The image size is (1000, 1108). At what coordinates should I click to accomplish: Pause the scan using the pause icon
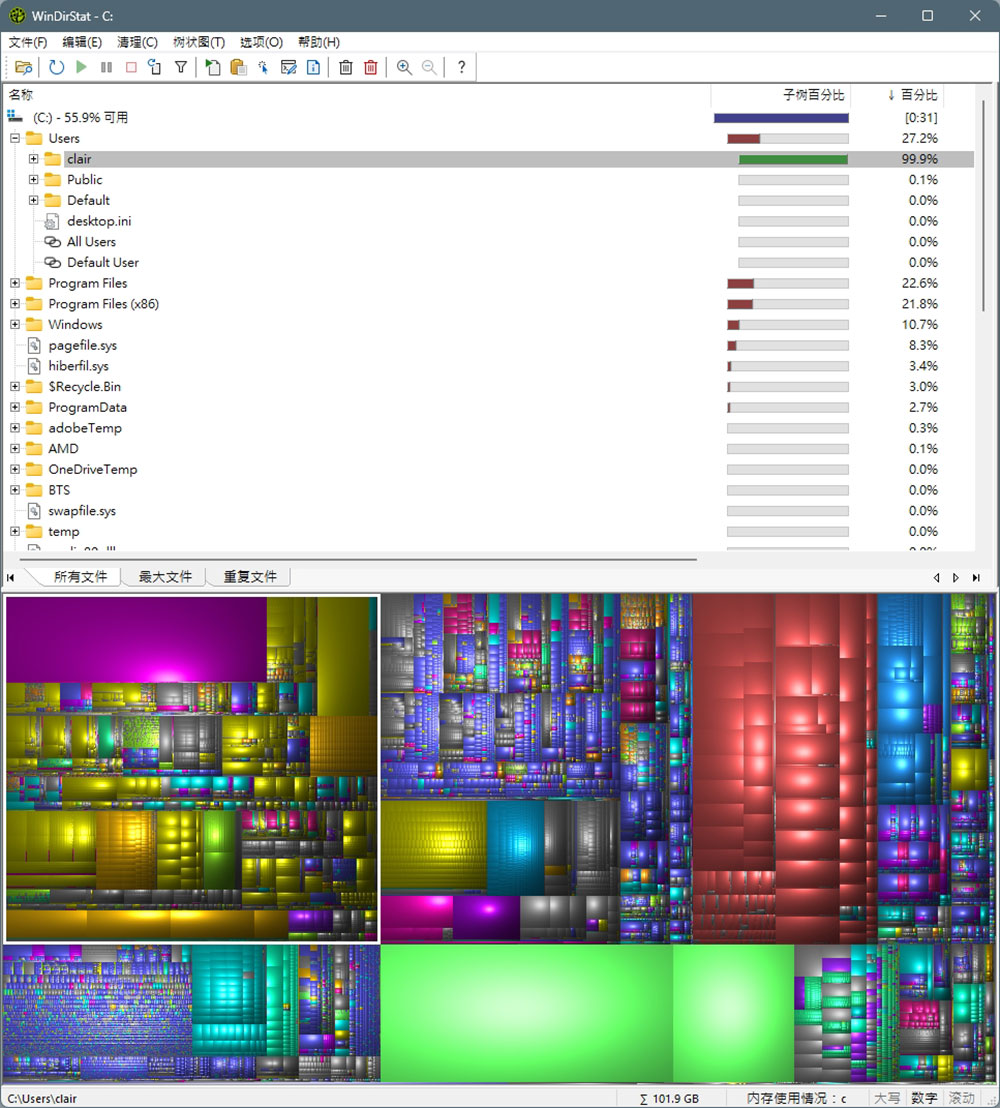coord(106,67)
